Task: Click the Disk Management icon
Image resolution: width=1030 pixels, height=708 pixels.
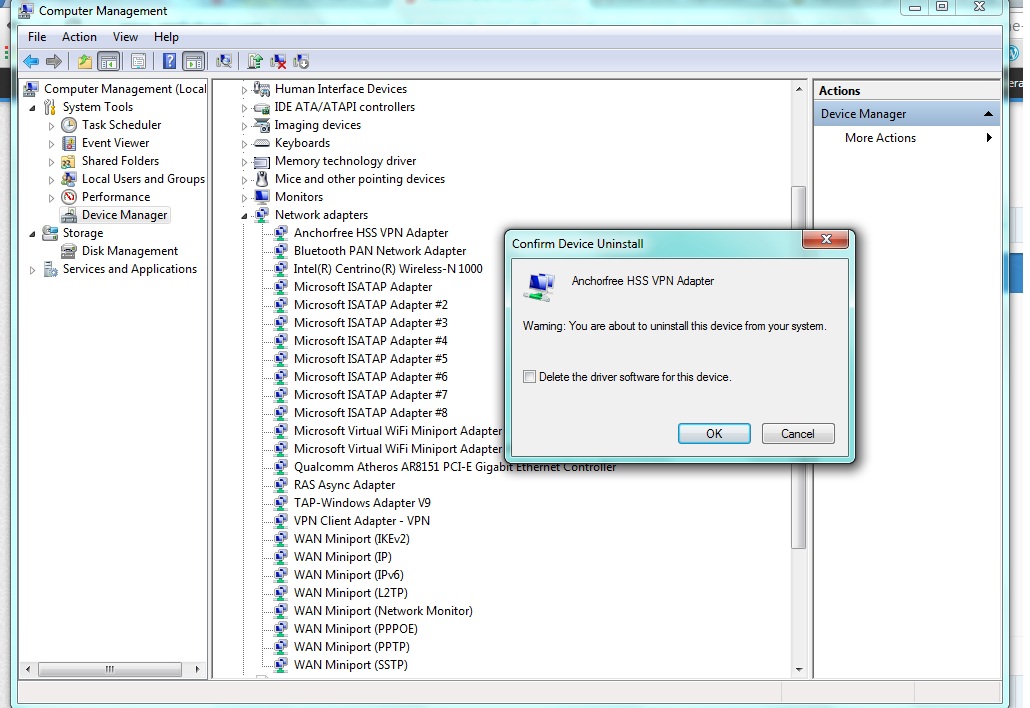Action: coord(69,251)
